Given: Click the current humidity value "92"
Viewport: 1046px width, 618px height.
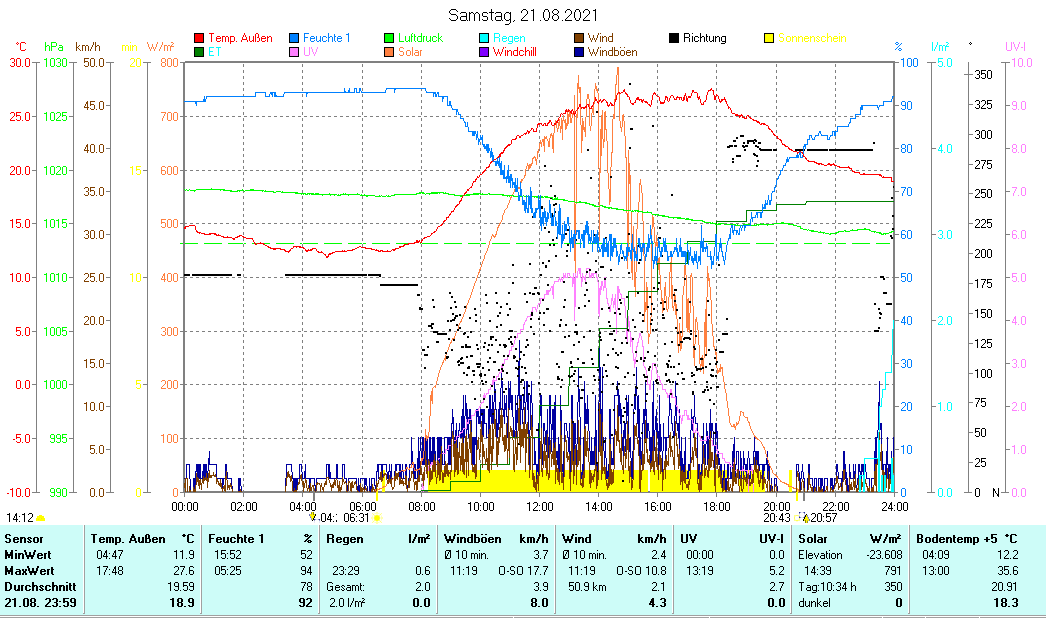Looking at the screenshot, I should (x=306, y=603).
